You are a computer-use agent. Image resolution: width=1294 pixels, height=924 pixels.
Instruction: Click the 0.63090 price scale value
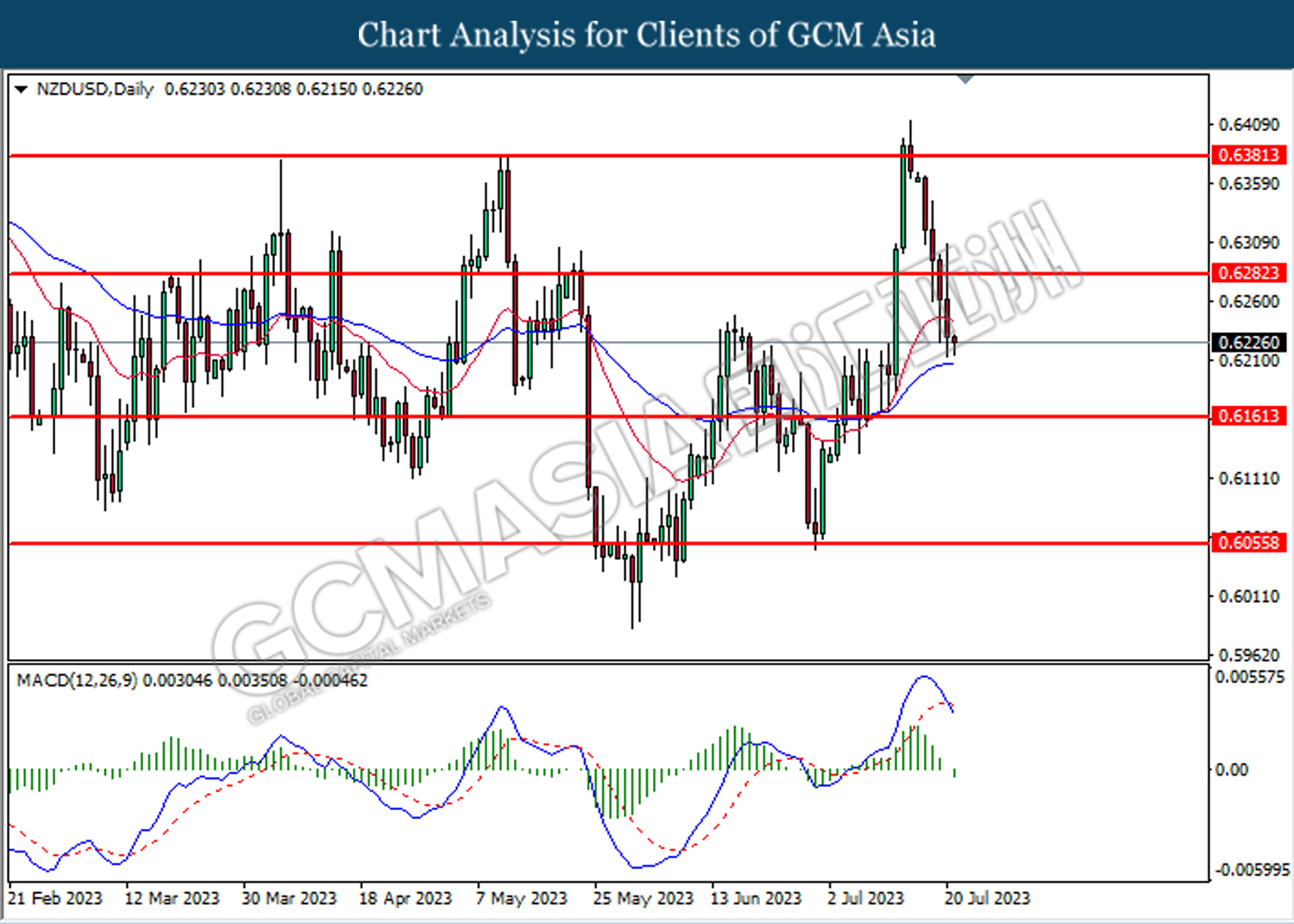coord(1248,242)
